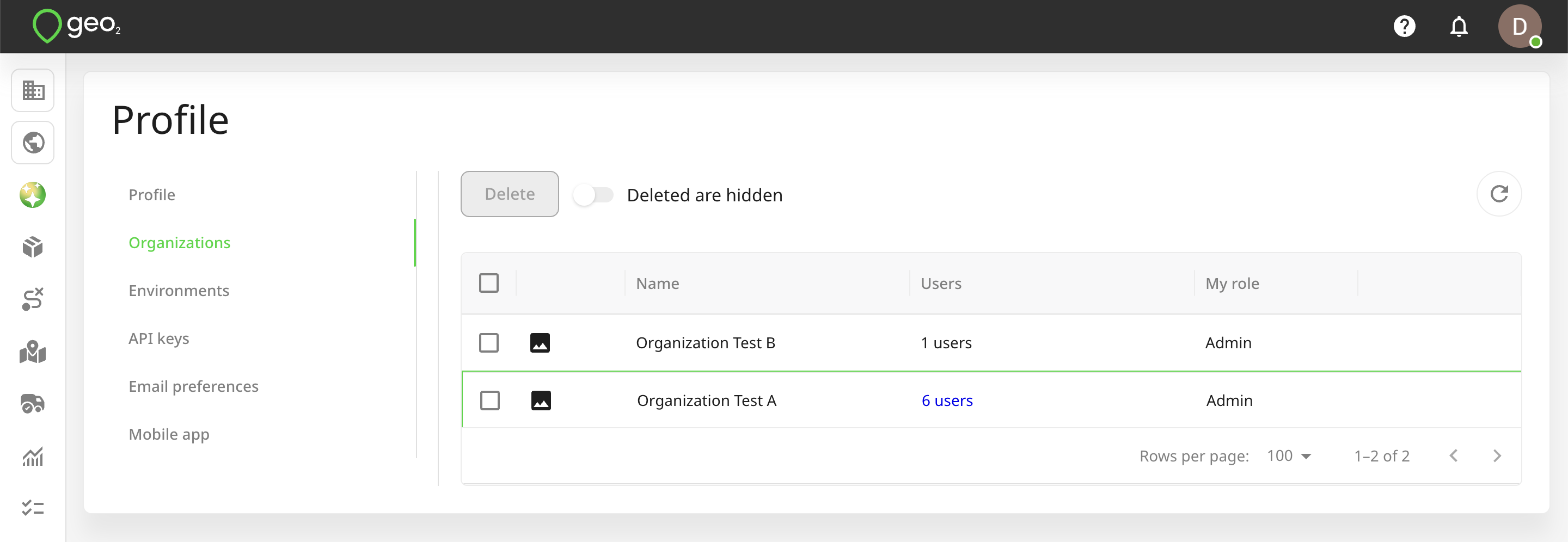This screenshot has height=542, width=1568.
Task: Open the help question mark icon
Action: click(x=1404, y=26)
